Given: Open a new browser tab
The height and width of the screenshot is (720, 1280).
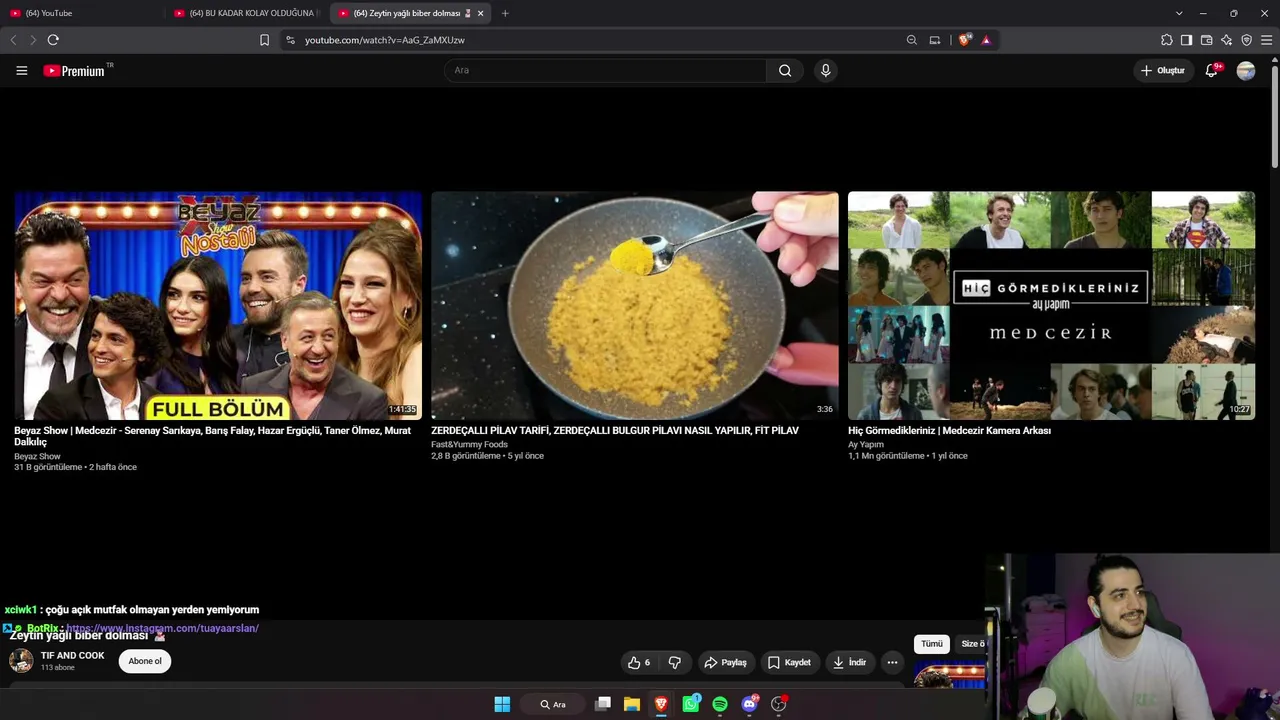Looking at the screenshot, I should tap(505, 13).
